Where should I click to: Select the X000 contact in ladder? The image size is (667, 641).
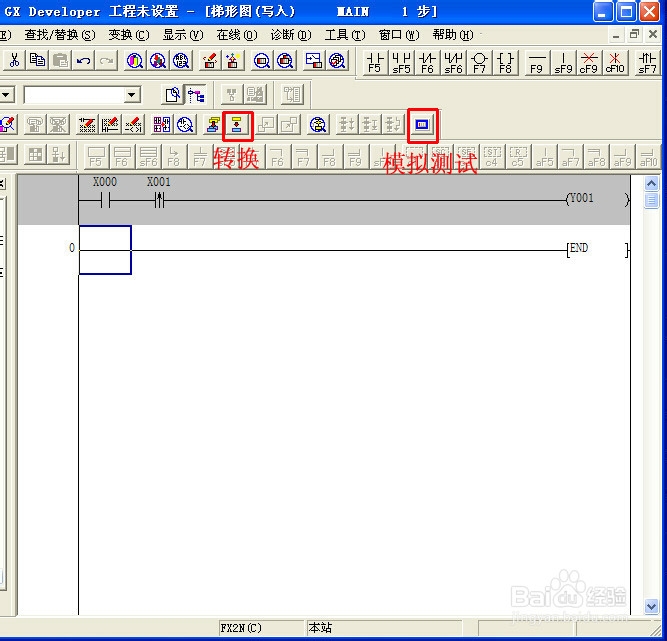tap(105, 199)
